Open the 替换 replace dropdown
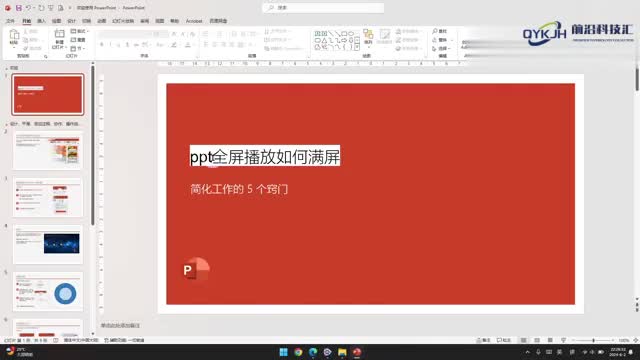 point(442,40)
